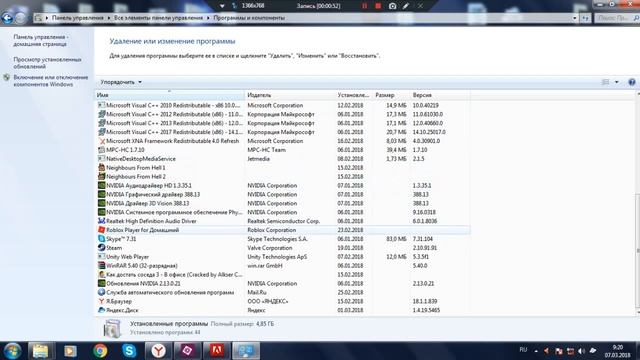Click the search box in Control Panel
The image size is (640, 360).
point(616,18)
